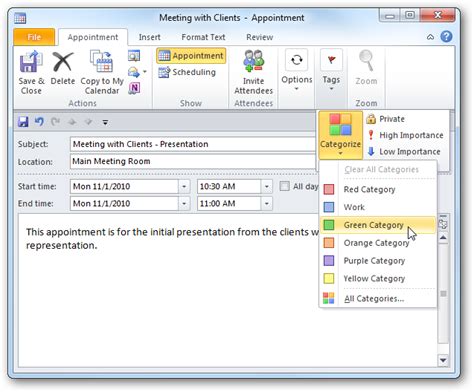The image size is (474, 392).
Task: Click the OneNote icon in Actions group
Action: [x=134, y=88]
